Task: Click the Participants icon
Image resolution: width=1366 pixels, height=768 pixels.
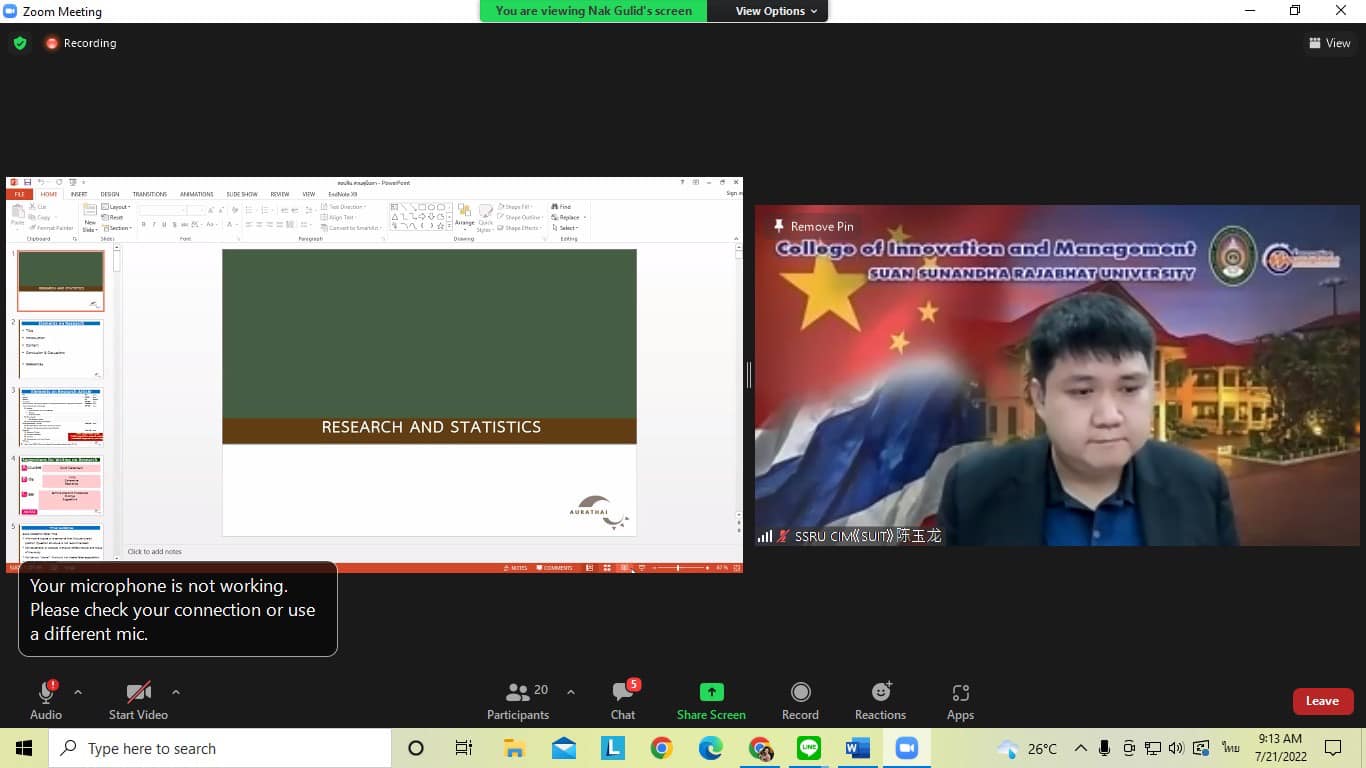Action: 518,693
